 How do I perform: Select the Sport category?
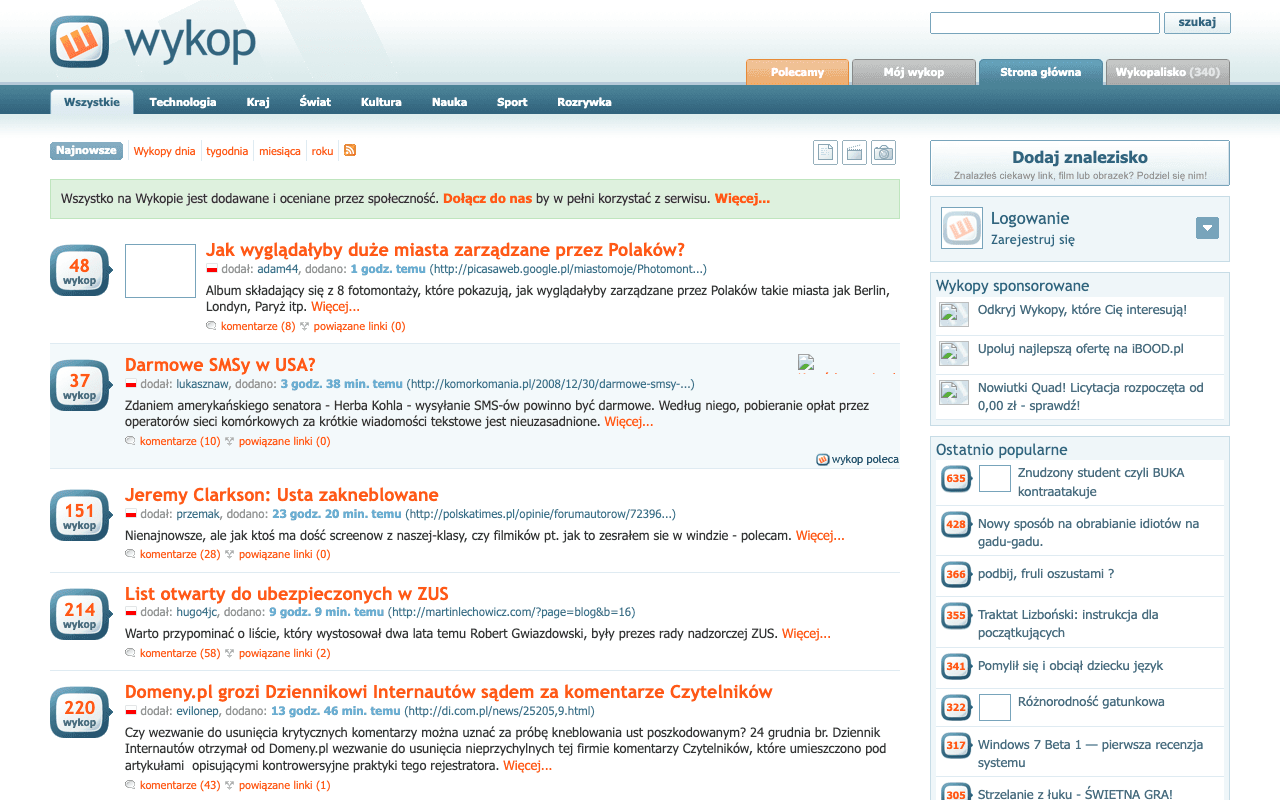[512, 102]
